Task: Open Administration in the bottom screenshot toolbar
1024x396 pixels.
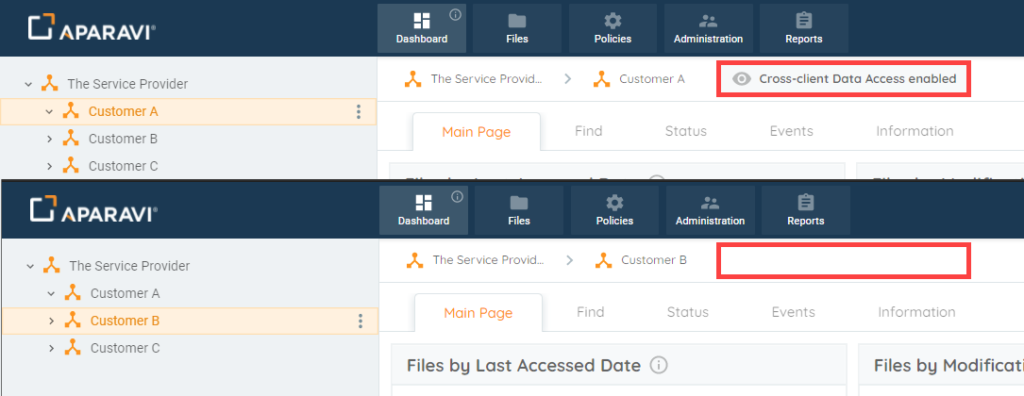Action: (x=710, y=210)
